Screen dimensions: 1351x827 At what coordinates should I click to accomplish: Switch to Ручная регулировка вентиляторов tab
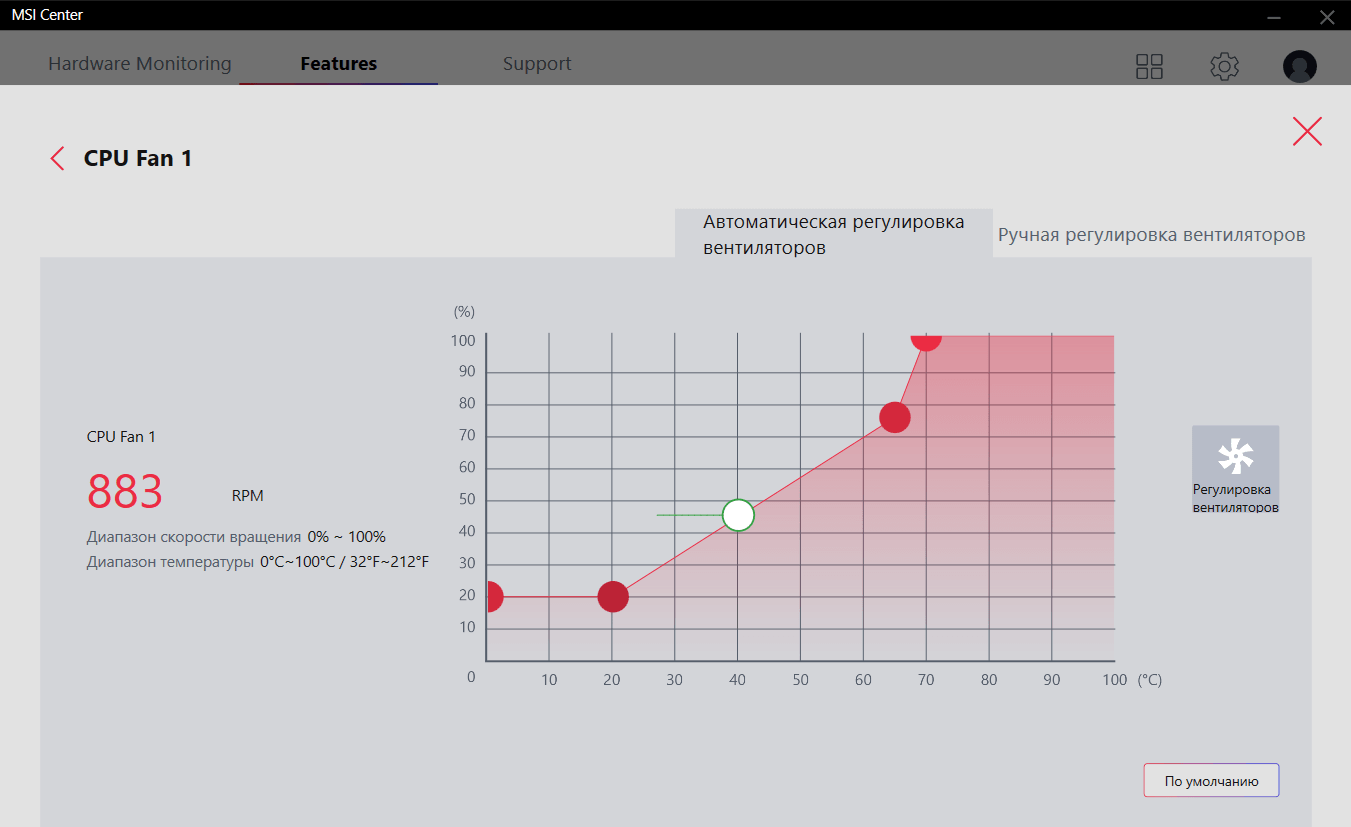pos(1151,235)
